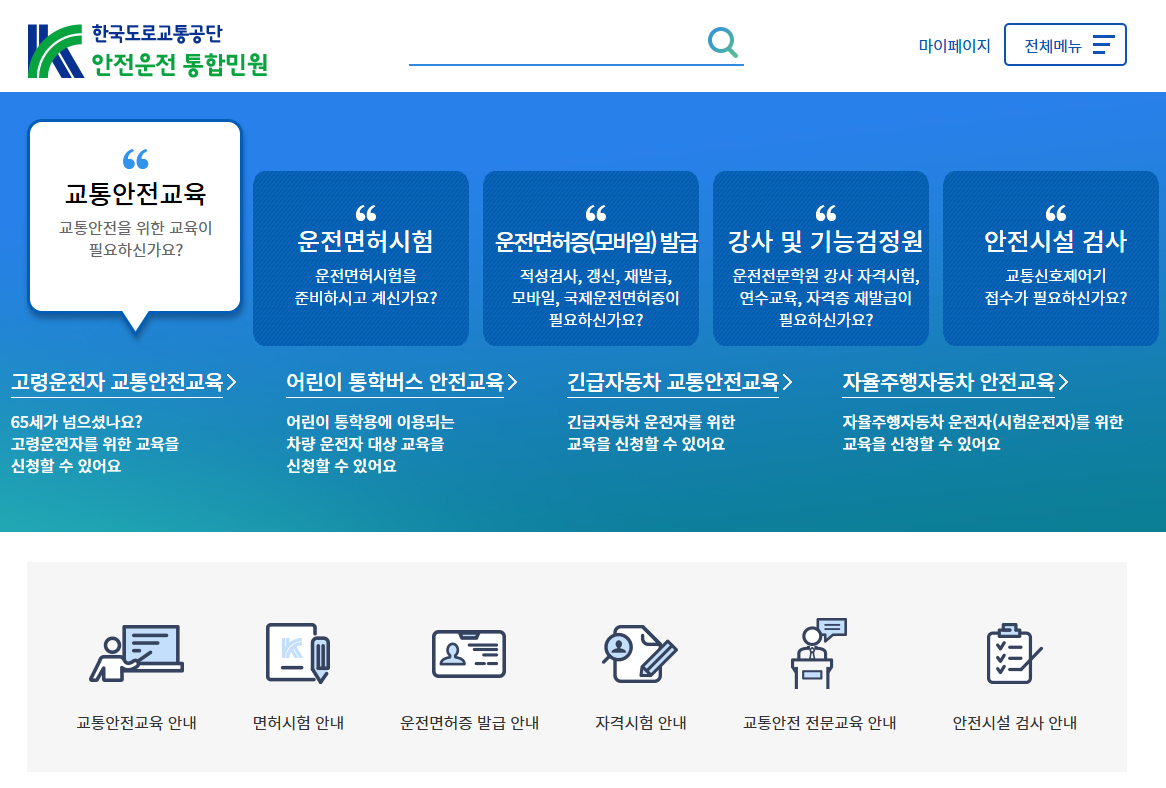Open the 전체메�u hamburger menu button

pos(1065,45)
